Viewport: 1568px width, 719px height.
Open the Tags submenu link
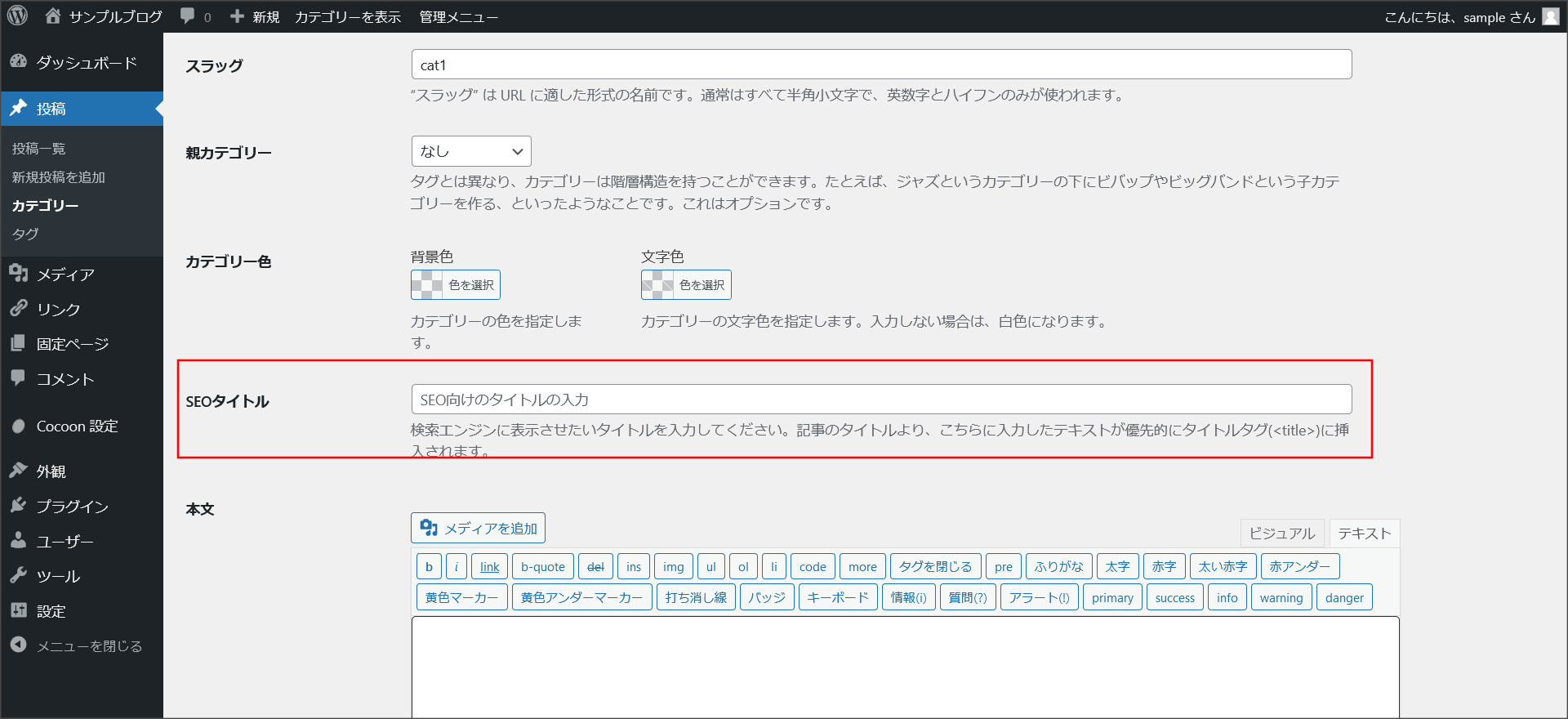pos(25,234)
